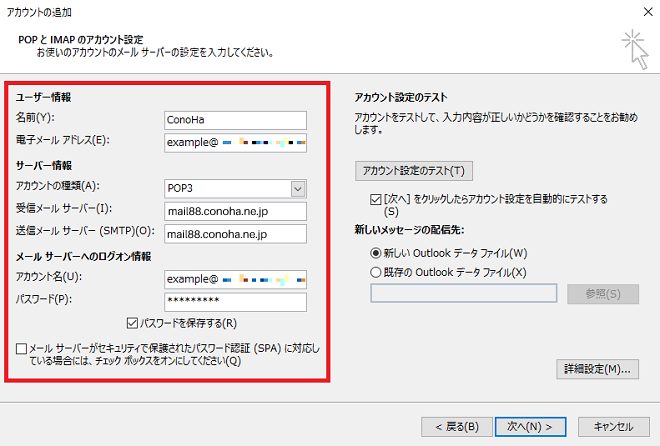This screenshot has height=446, width=660.
Task: Click the 名前 (name) field containing ConoHa
Action: pyautogui.click(x=235, y=120)
